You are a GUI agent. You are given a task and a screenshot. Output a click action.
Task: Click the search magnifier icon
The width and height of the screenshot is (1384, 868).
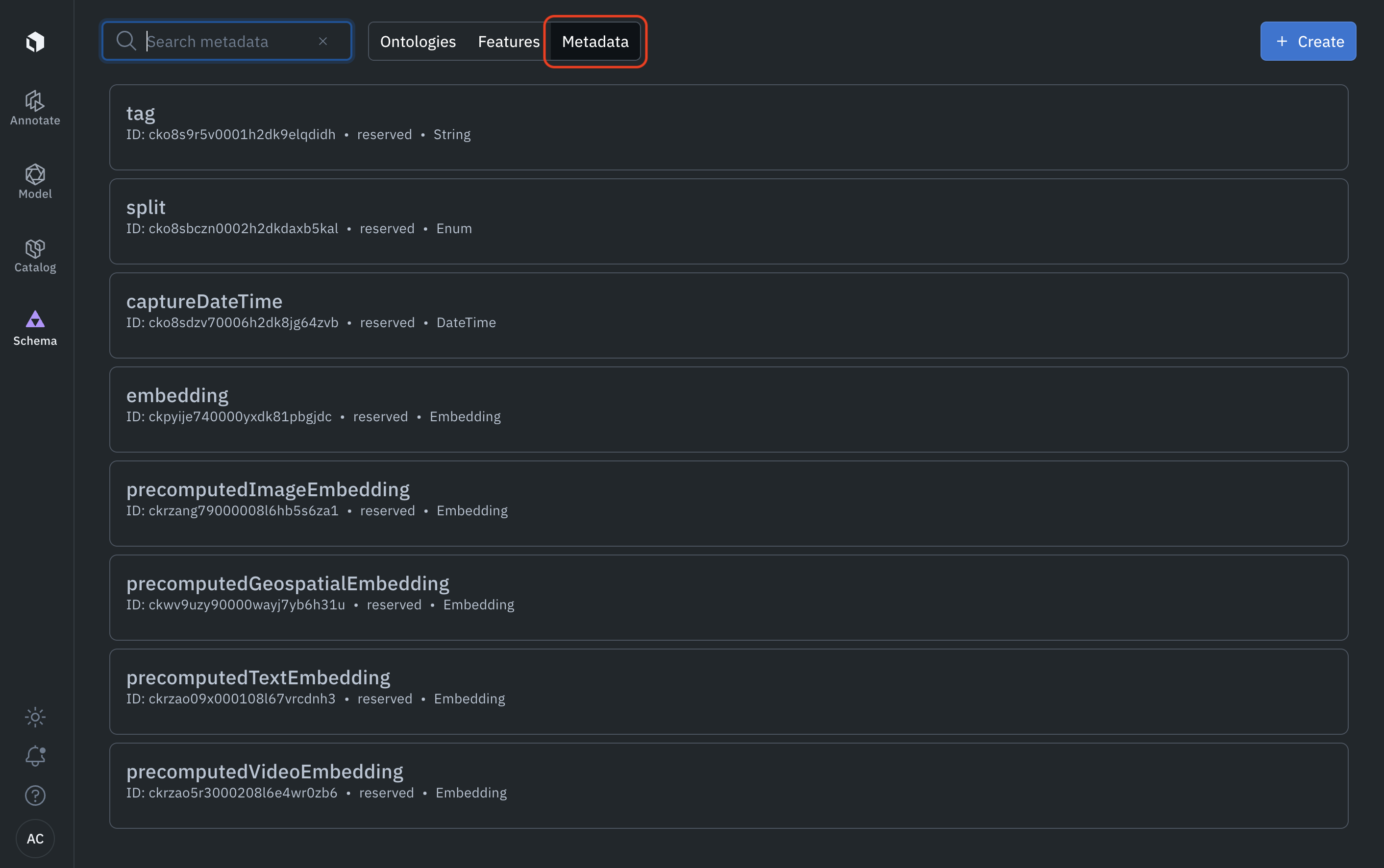126,41
